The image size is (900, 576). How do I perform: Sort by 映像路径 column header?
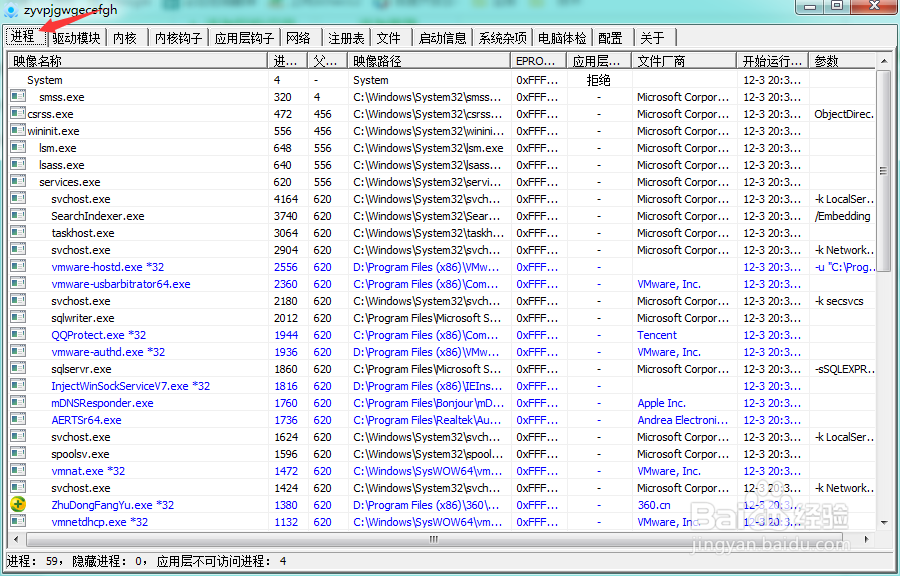tap(429, 61)
